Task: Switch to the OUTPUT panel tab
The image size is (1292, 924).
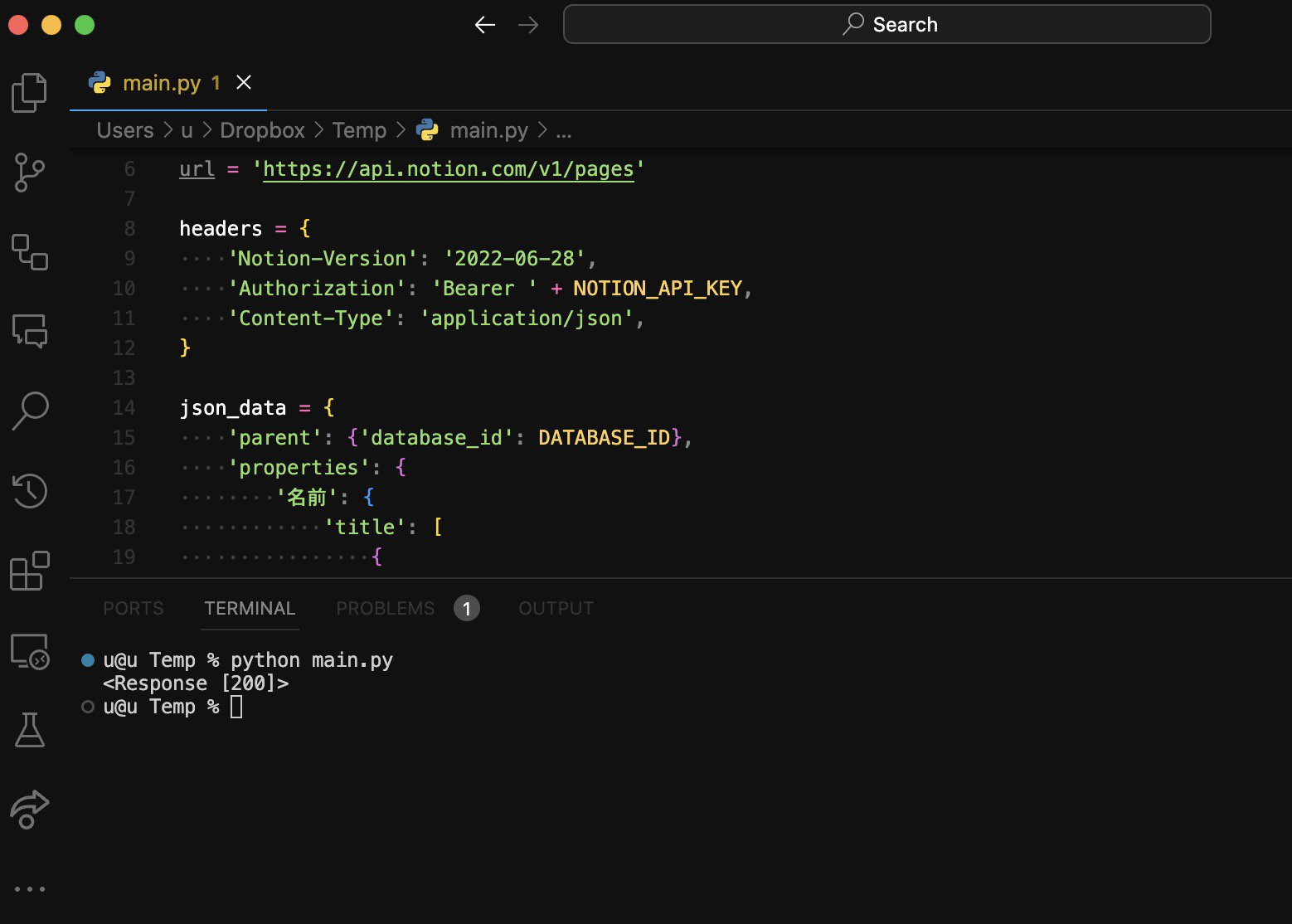Action: pyautogui.click(x=556, y=608)
